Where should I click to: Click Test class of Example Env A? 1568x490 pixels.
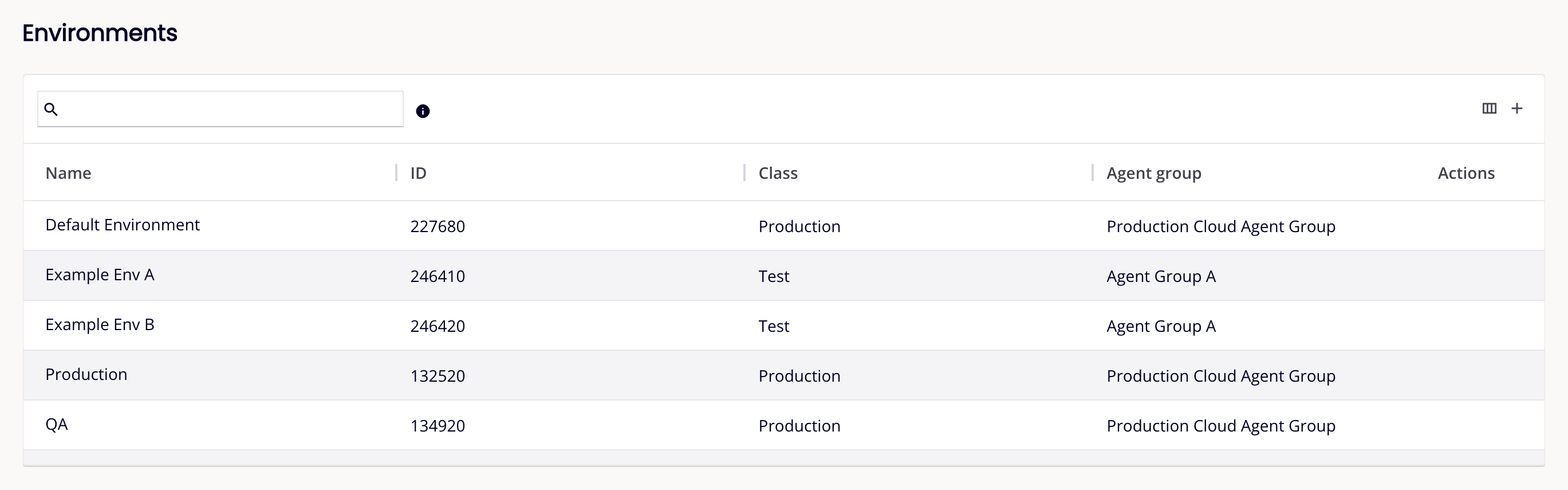774,277
